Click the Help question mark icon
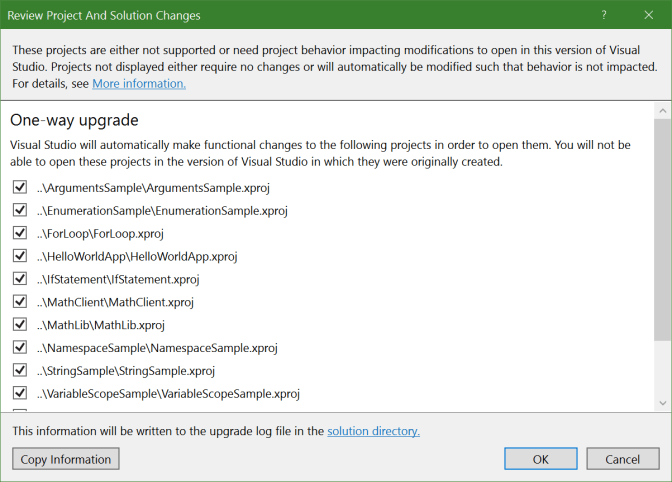This screenshot has width=672, height=482. point(604,16)
